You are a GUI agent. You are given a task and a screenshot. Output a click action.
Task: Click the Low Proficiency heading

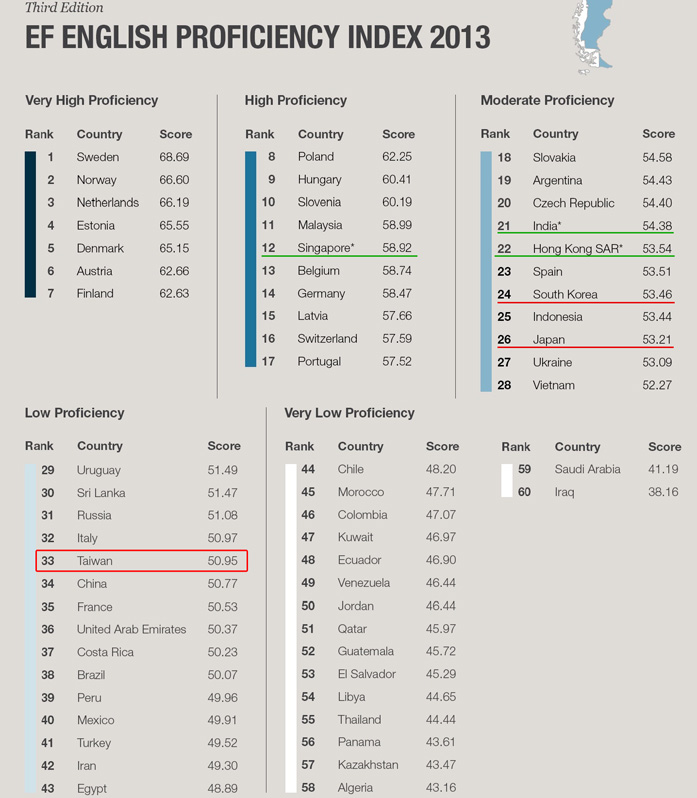click(74, 413)
